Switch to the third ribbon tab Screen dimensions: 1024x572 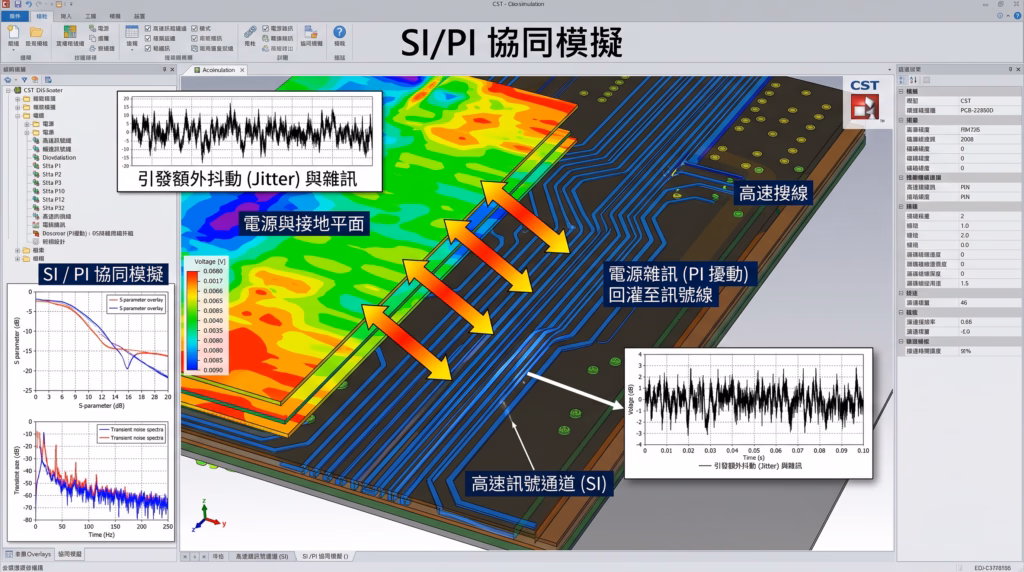click(66, 16)
